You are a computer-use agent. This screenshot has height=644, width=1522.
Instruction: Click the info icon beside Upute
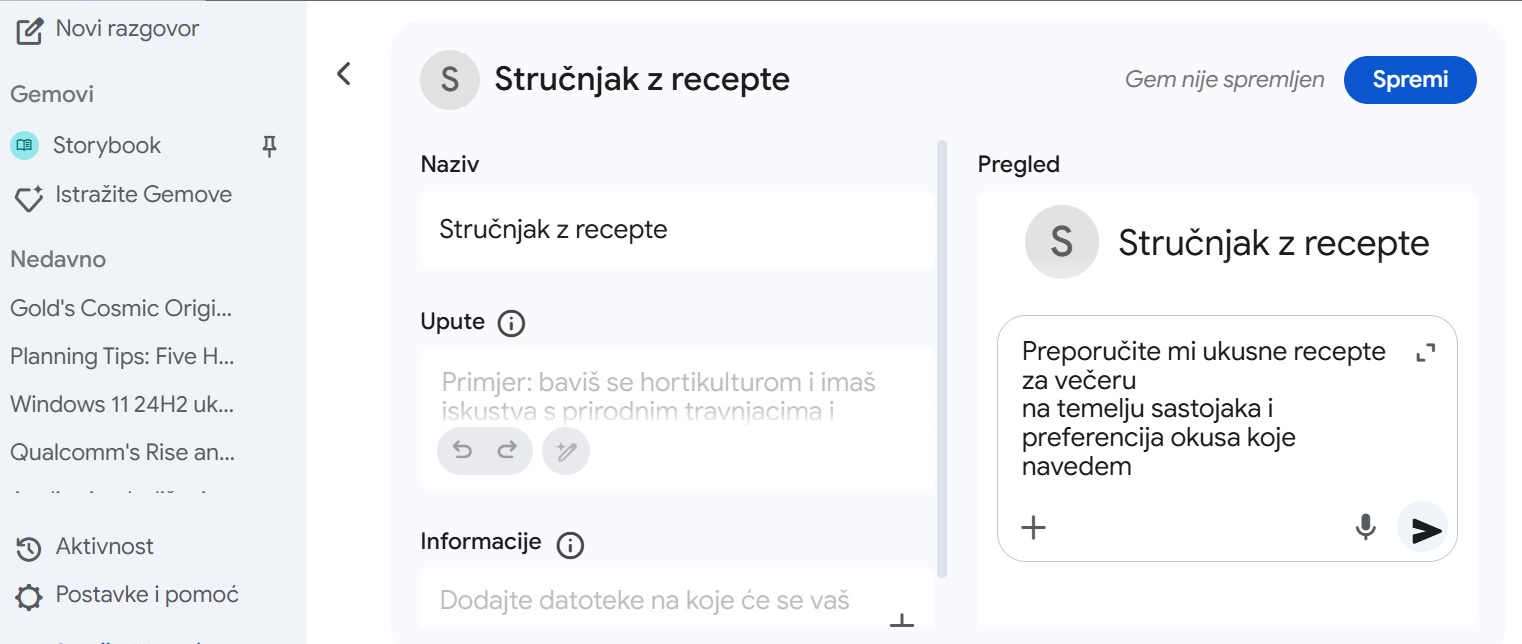(x=511, y=323)
